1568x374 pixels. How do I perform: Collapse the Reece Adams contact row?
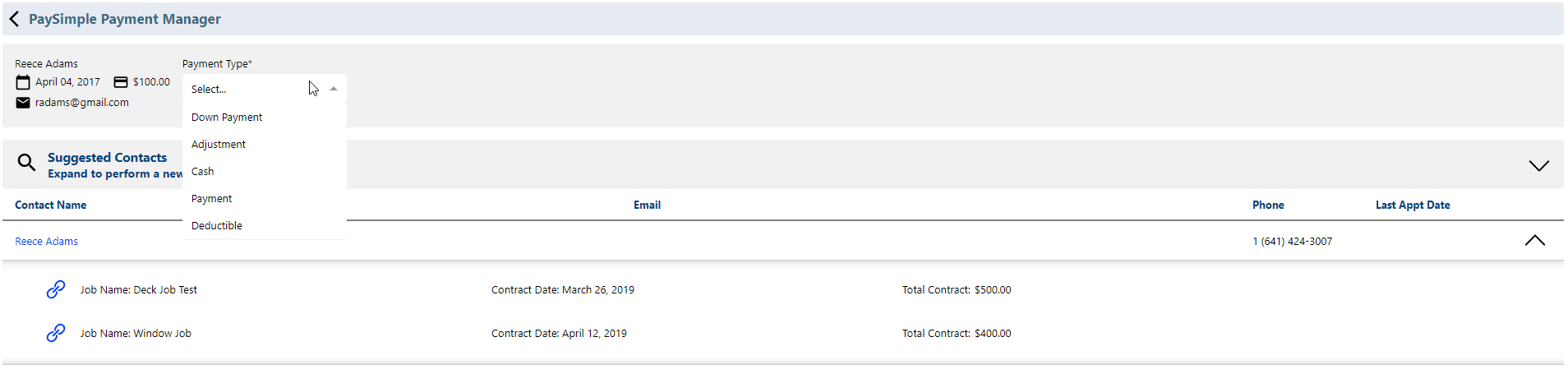tap(1534, 241)
